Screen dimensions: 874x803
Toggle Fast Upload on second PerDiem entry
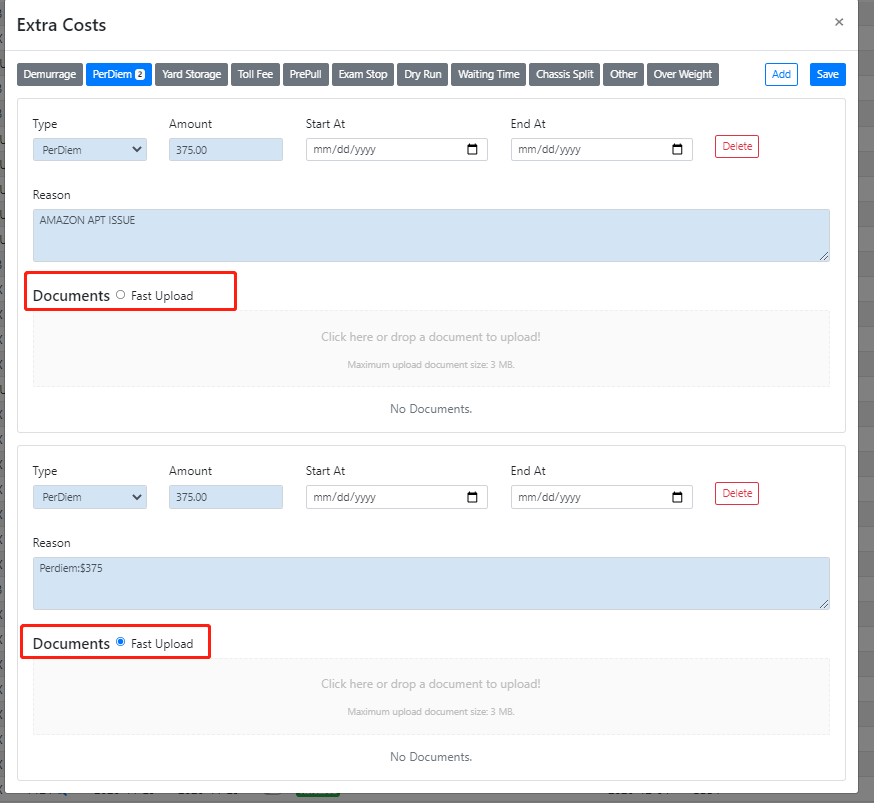coord(121,642)
